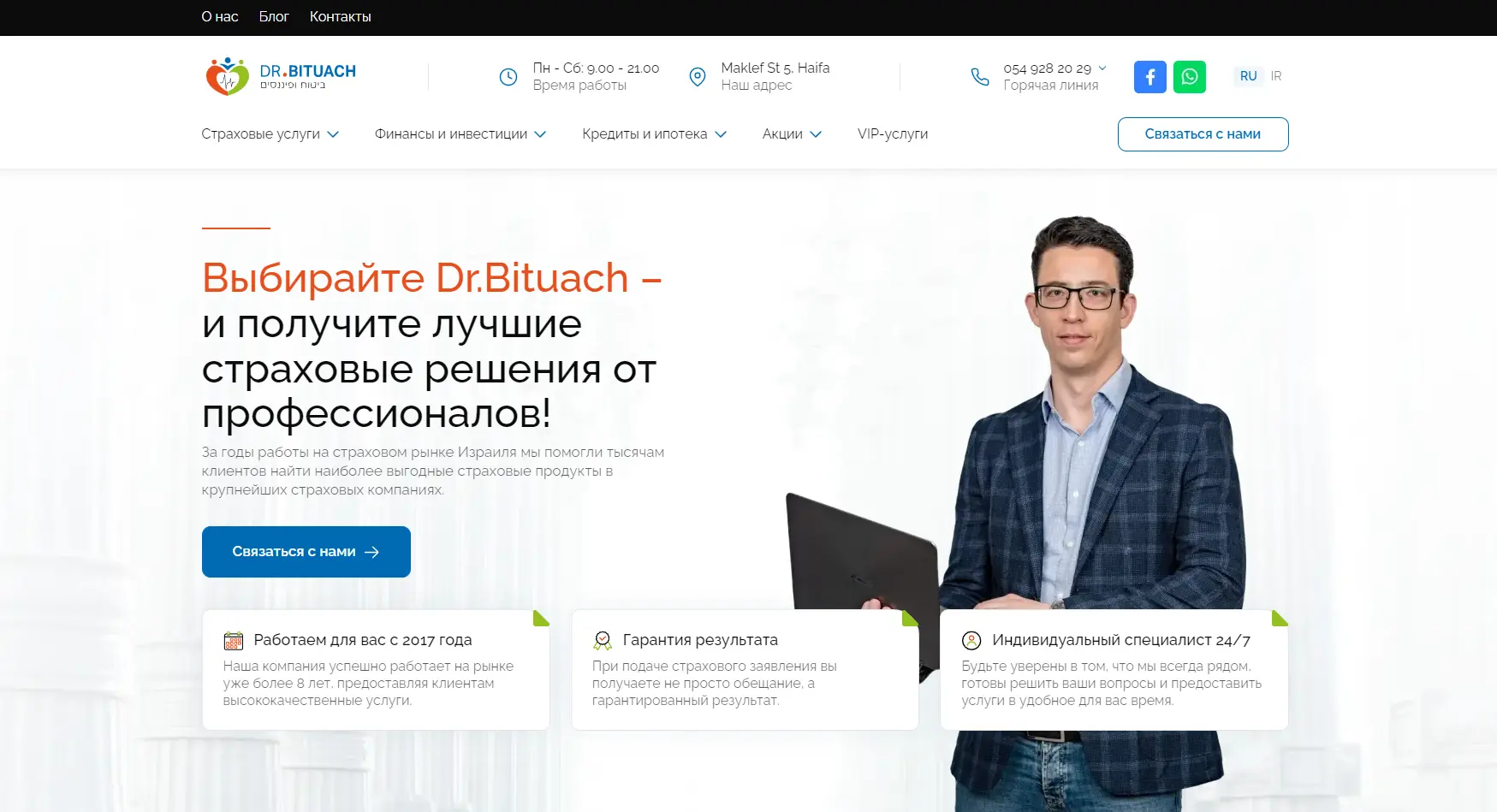Expand the Кредиты и ипотека chevron

[721, 134]
